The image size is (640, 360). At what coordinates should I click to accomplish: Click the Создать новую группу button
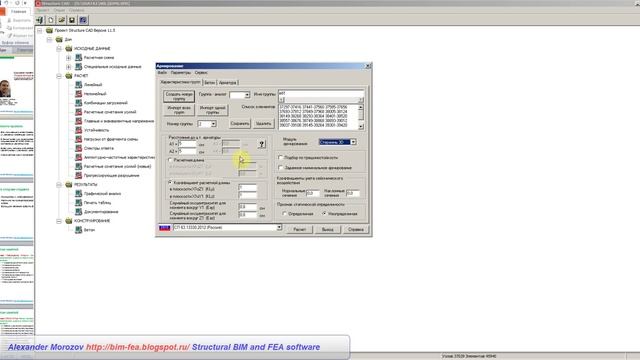click(179, 96)
